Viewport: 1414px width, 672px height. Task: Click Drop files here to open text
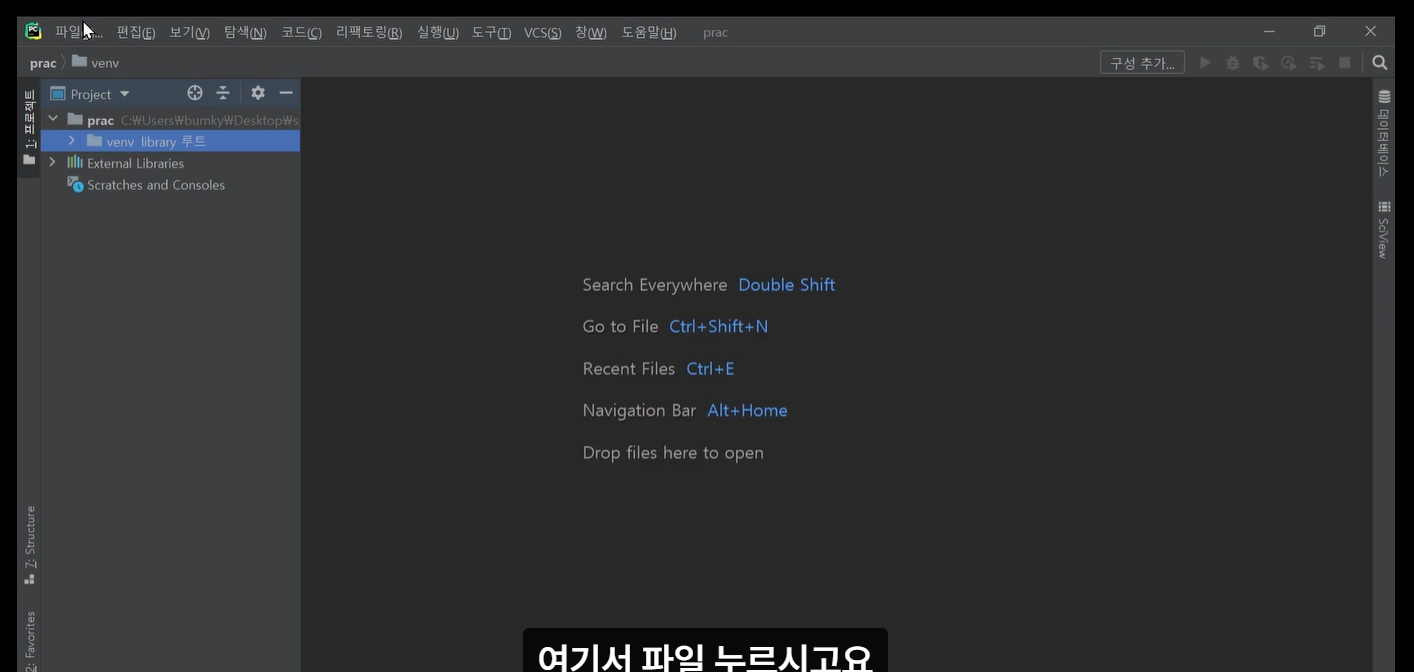[673, 453]
